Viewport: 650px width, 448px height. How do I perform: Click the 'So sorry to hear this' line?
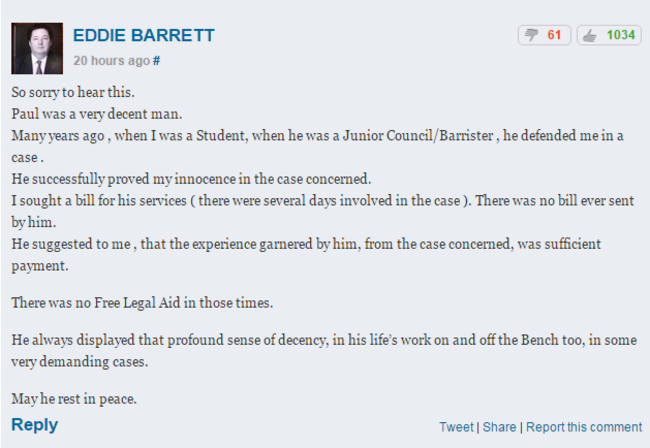[x=73, y=92]
